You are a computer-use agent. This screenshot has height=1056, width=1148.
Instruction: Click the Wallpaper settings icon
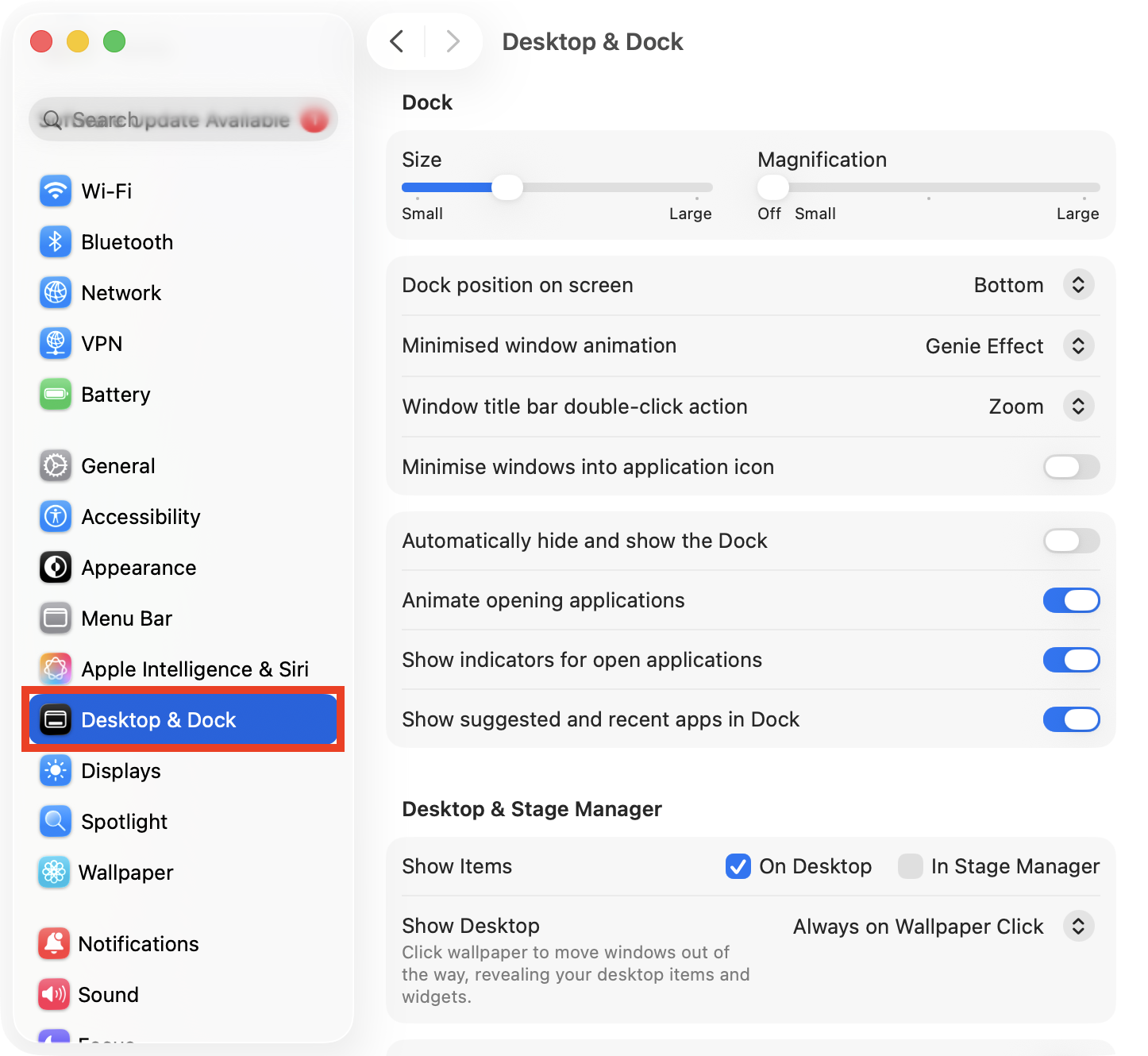click(x=55, y=872)
